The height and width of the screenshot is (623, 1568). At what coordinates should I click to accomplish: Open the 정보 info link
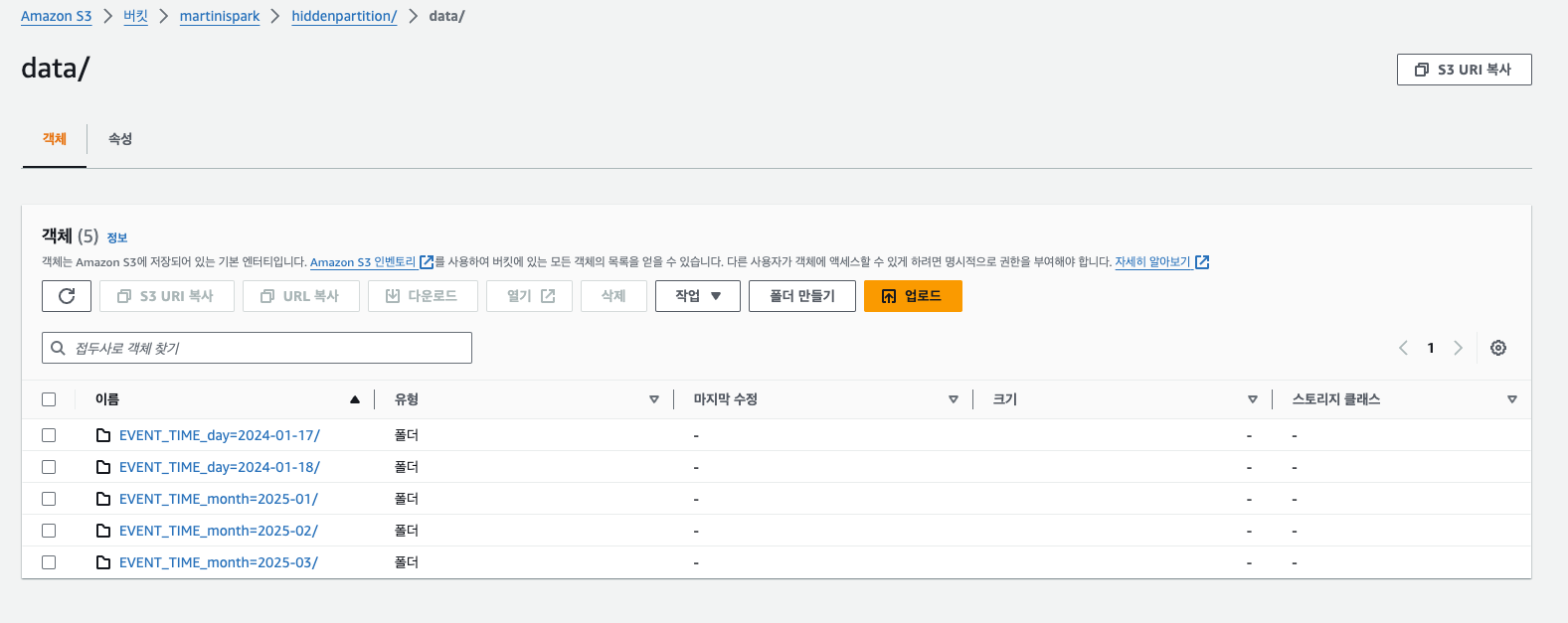coord(117,237)
